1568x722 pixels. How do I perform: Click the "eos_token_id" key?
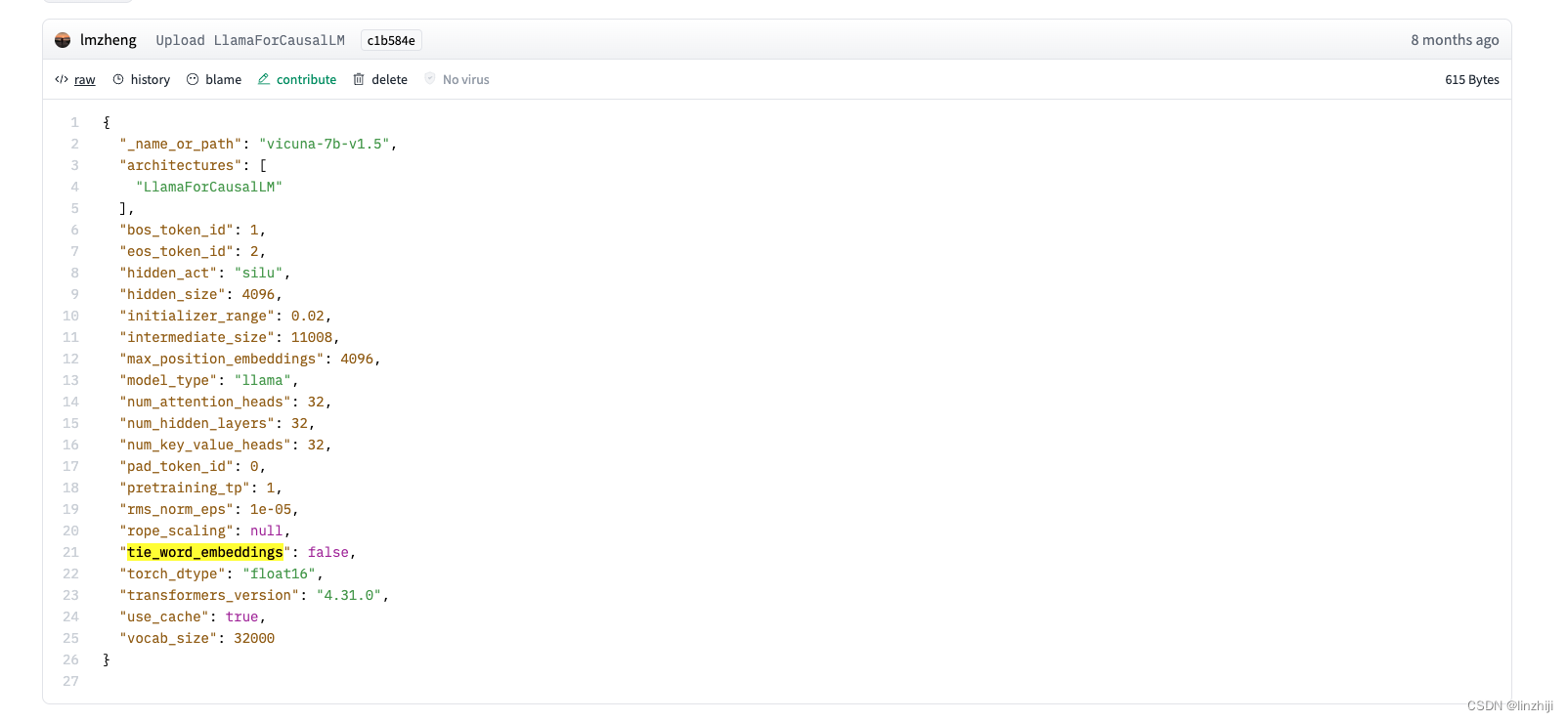click(177, 251)
